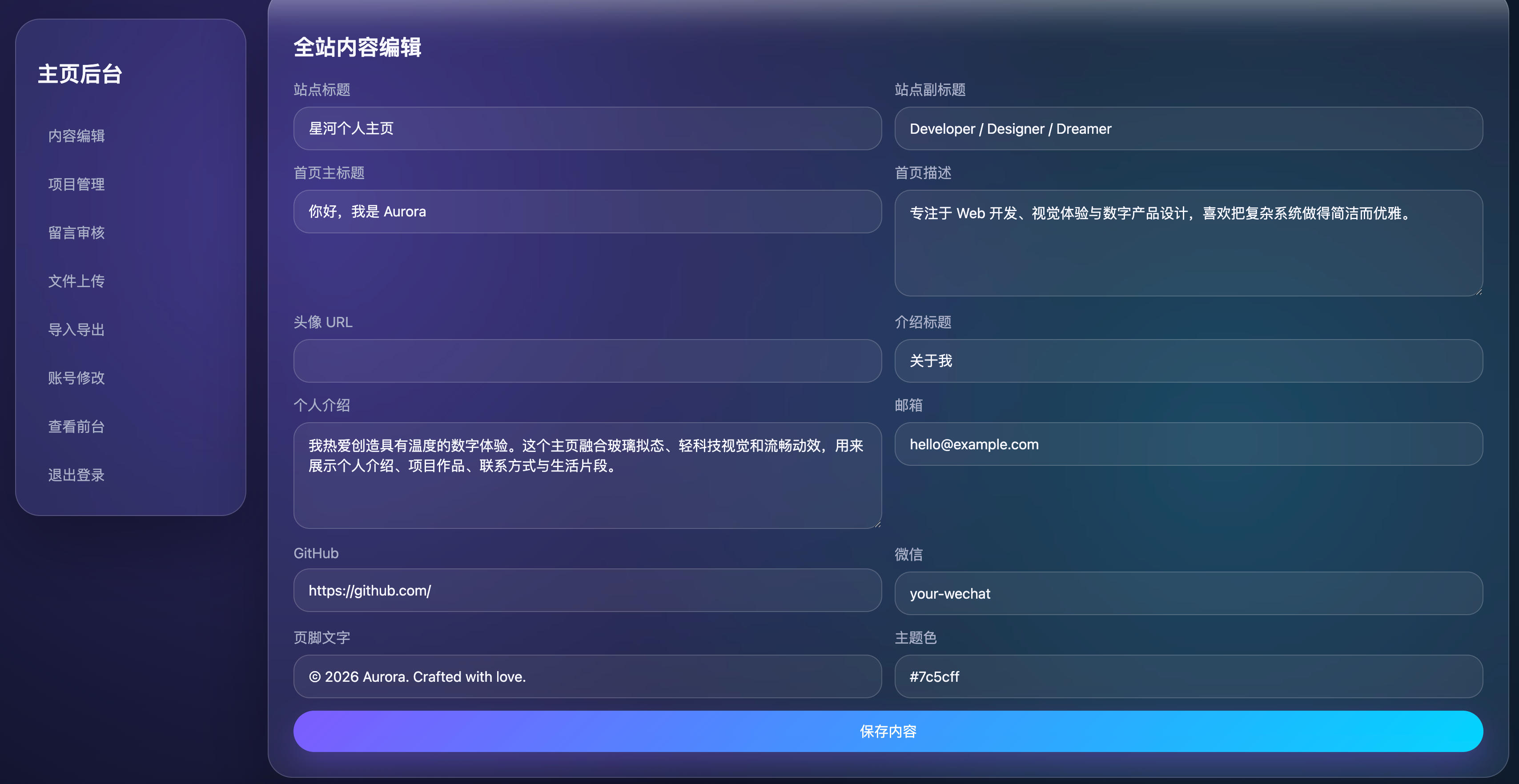This screenshot has width=1519, height=784.
Task: Focus the empty 头像 URL field
Action: tap(587, 361)
